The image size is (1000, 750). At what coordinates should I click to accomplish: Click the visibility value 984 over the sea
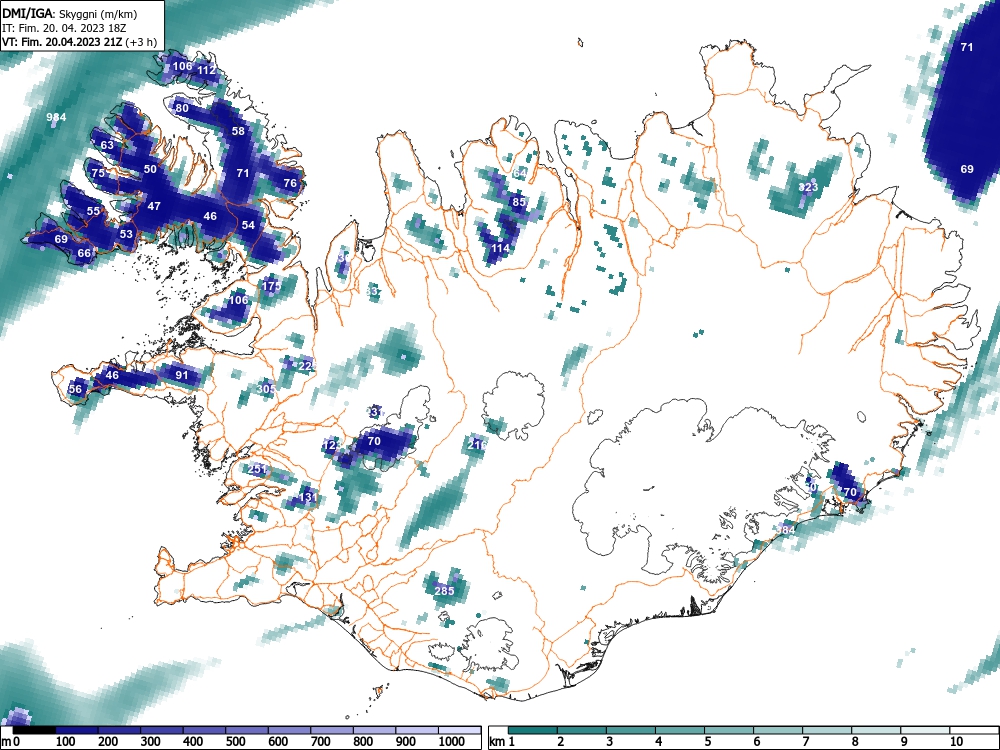click(x=56, y=117)
